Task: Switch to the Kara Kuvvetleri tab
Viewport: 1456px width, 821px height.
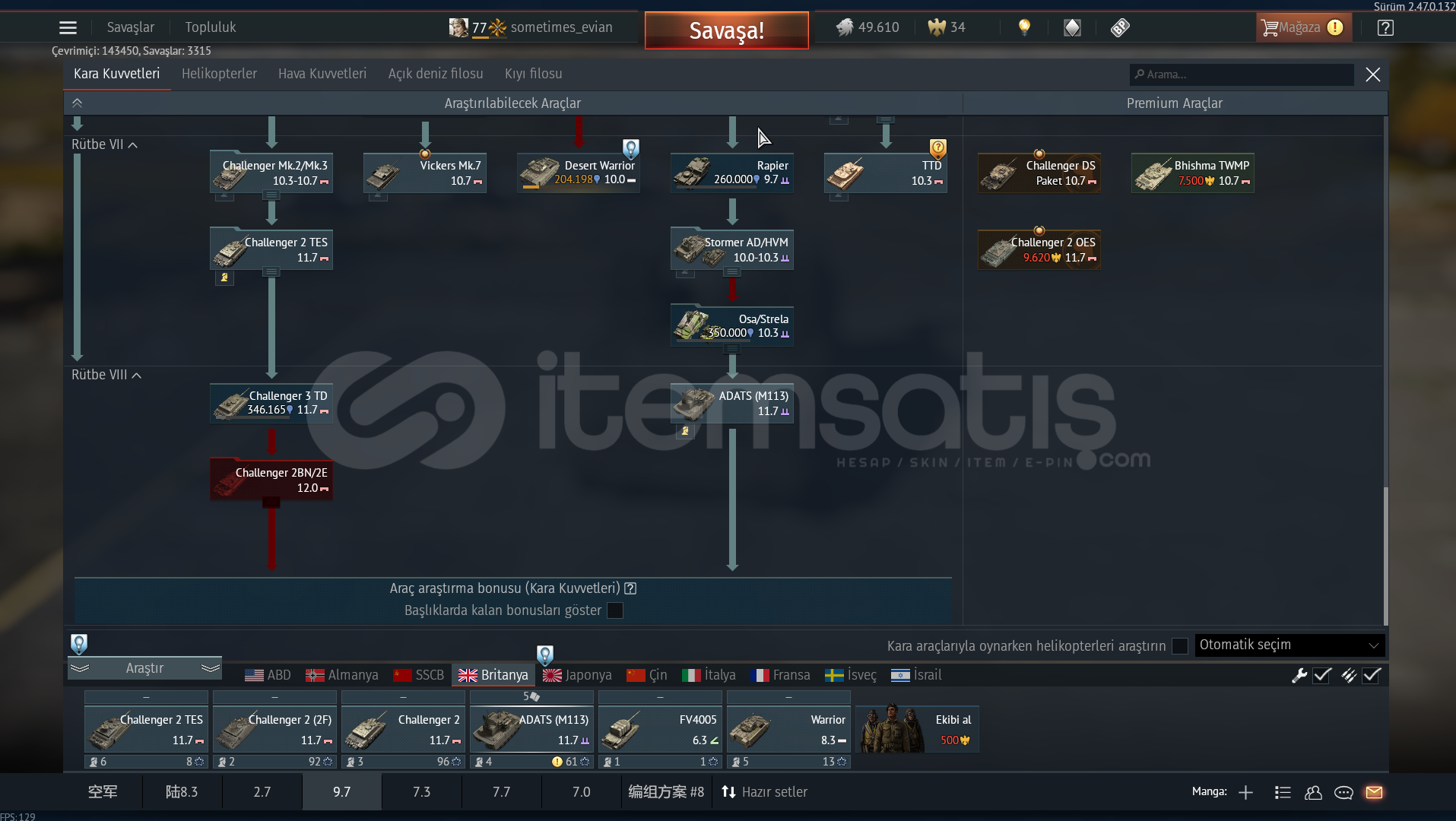Action: pos(116,74)
